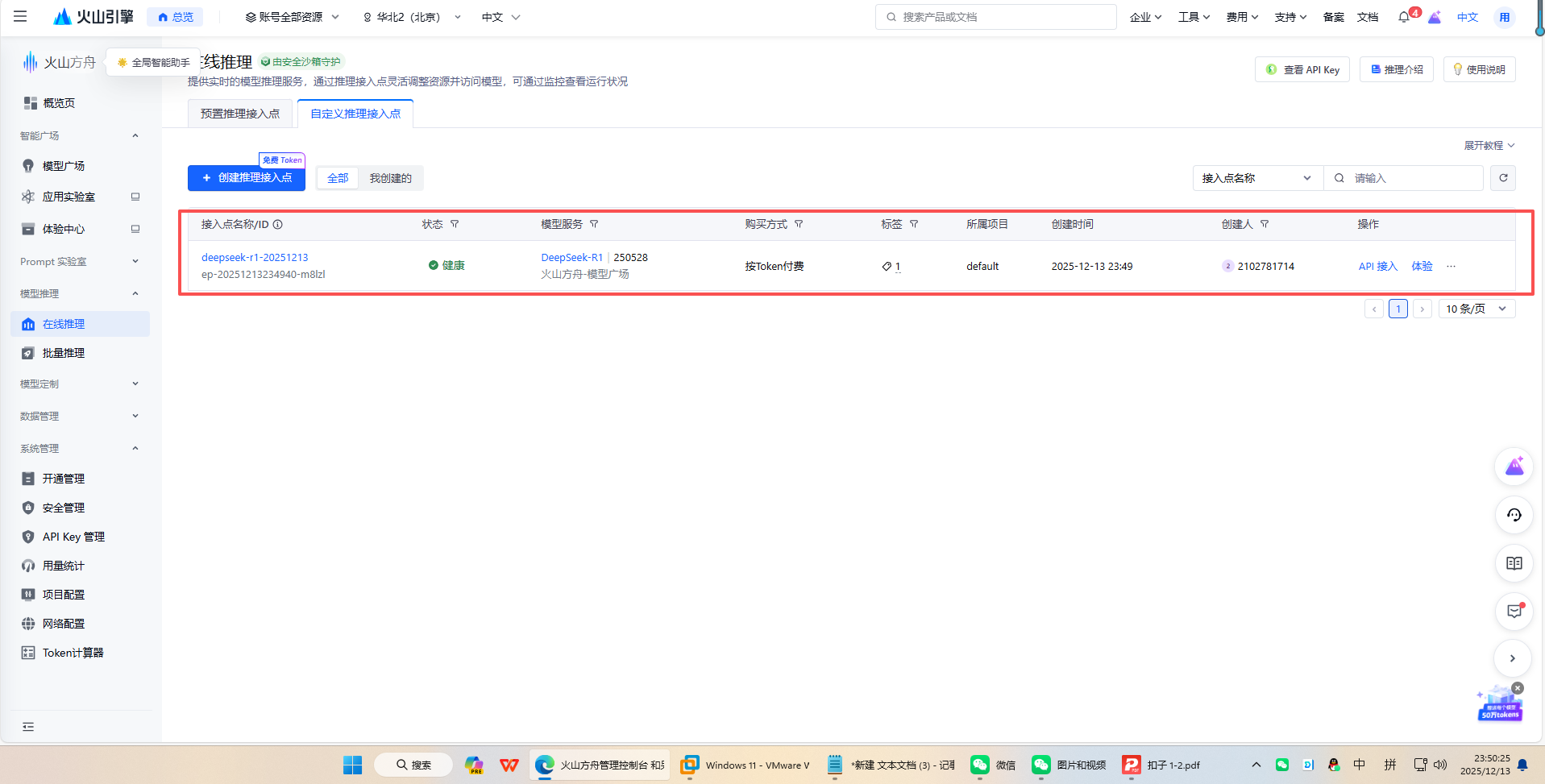Collapse 智能广场 section
Screen dimensions: 1545x784
tap(135, 135)
